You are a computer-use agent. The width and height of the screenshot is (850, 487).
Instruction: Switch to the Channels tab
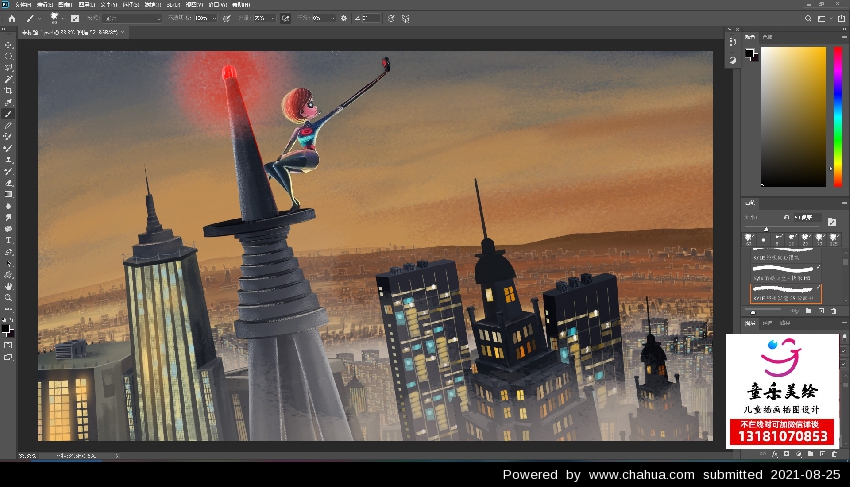click(x=768, y=323)
